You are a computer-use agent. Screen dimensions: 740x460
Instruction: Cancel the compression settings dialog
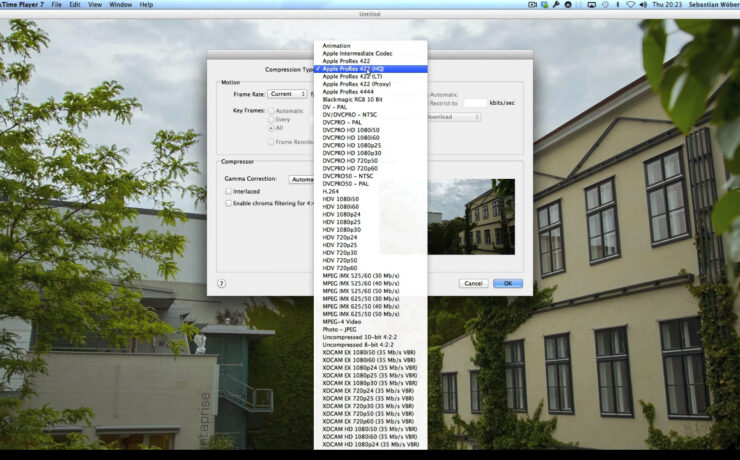click(x=473, y=284)
